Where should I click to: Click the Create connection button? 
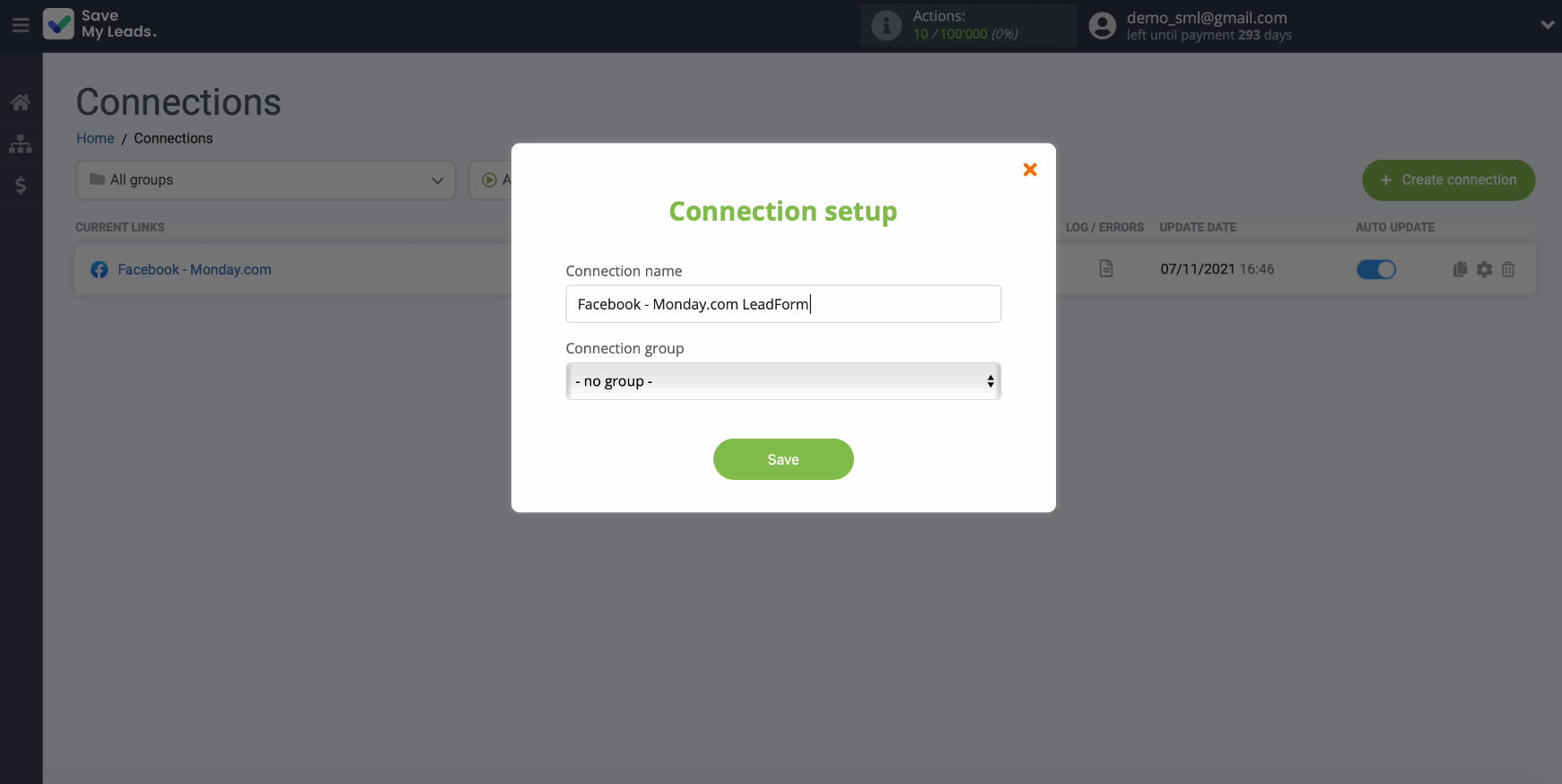[1448, 180]
